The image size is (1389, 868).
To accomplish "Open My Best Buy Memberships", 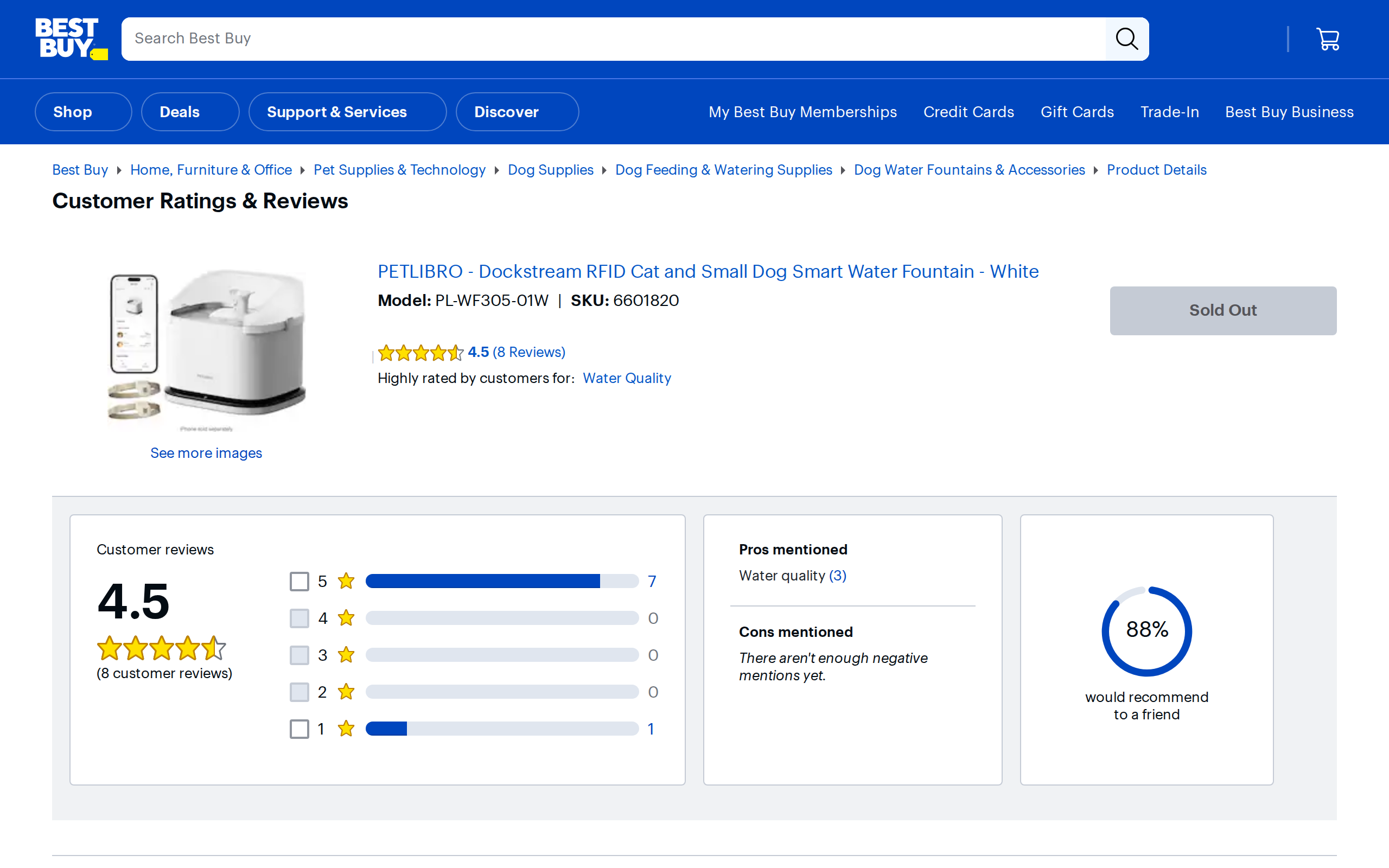I will tap(802, 112).
